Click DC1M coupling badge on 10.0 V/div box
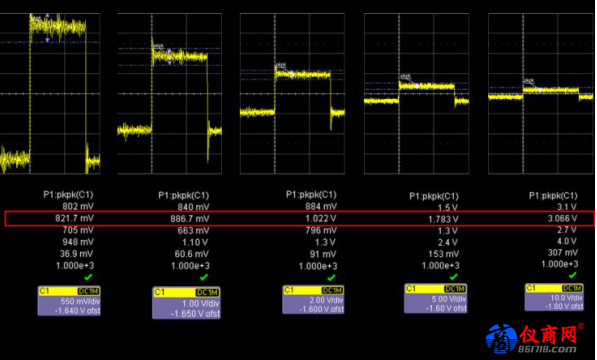Screen dimensions: 597x360 tap(572, 288)
